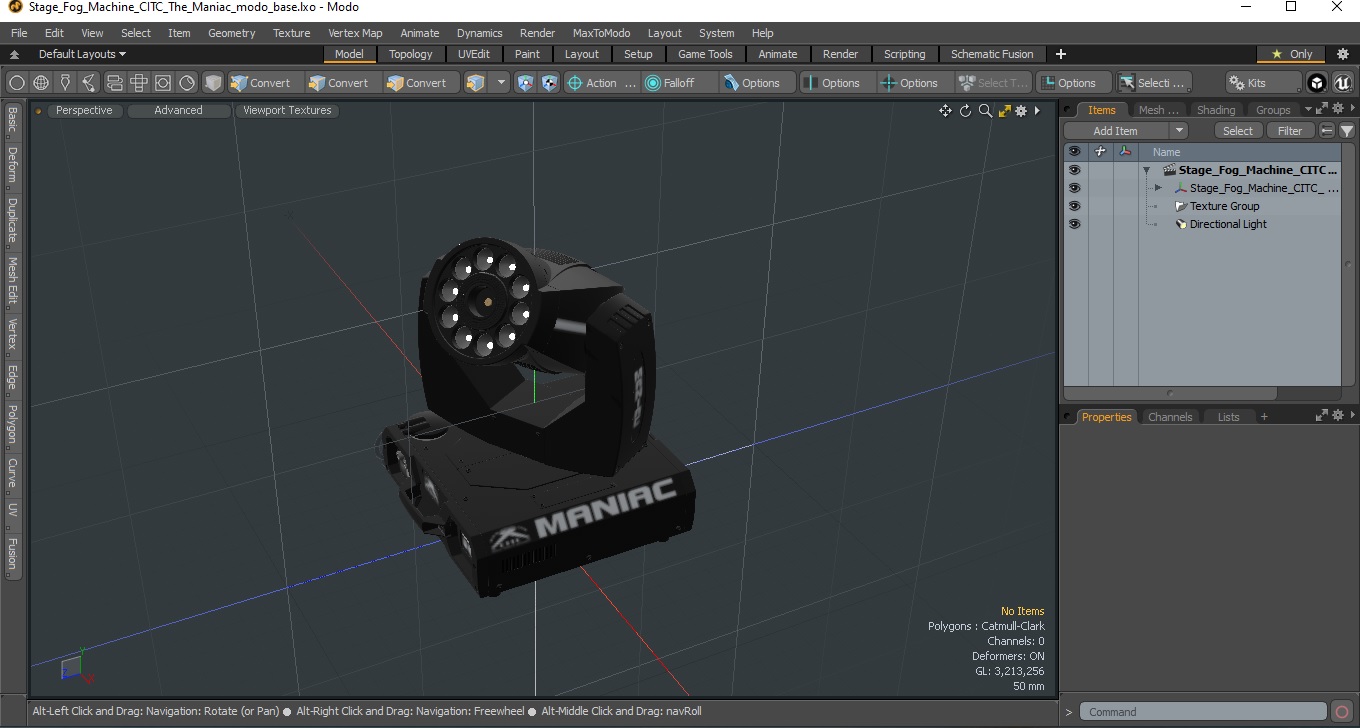The width and height of the screenshot is (1360, 728).
Task: Toggle visibility of Stage_Fog_Machine scene item
Action: (x=1075, y=170)
